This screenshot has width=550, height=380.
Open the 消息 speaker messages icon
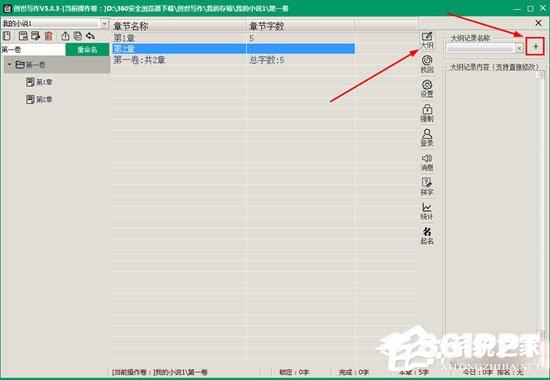coord(427,162)
